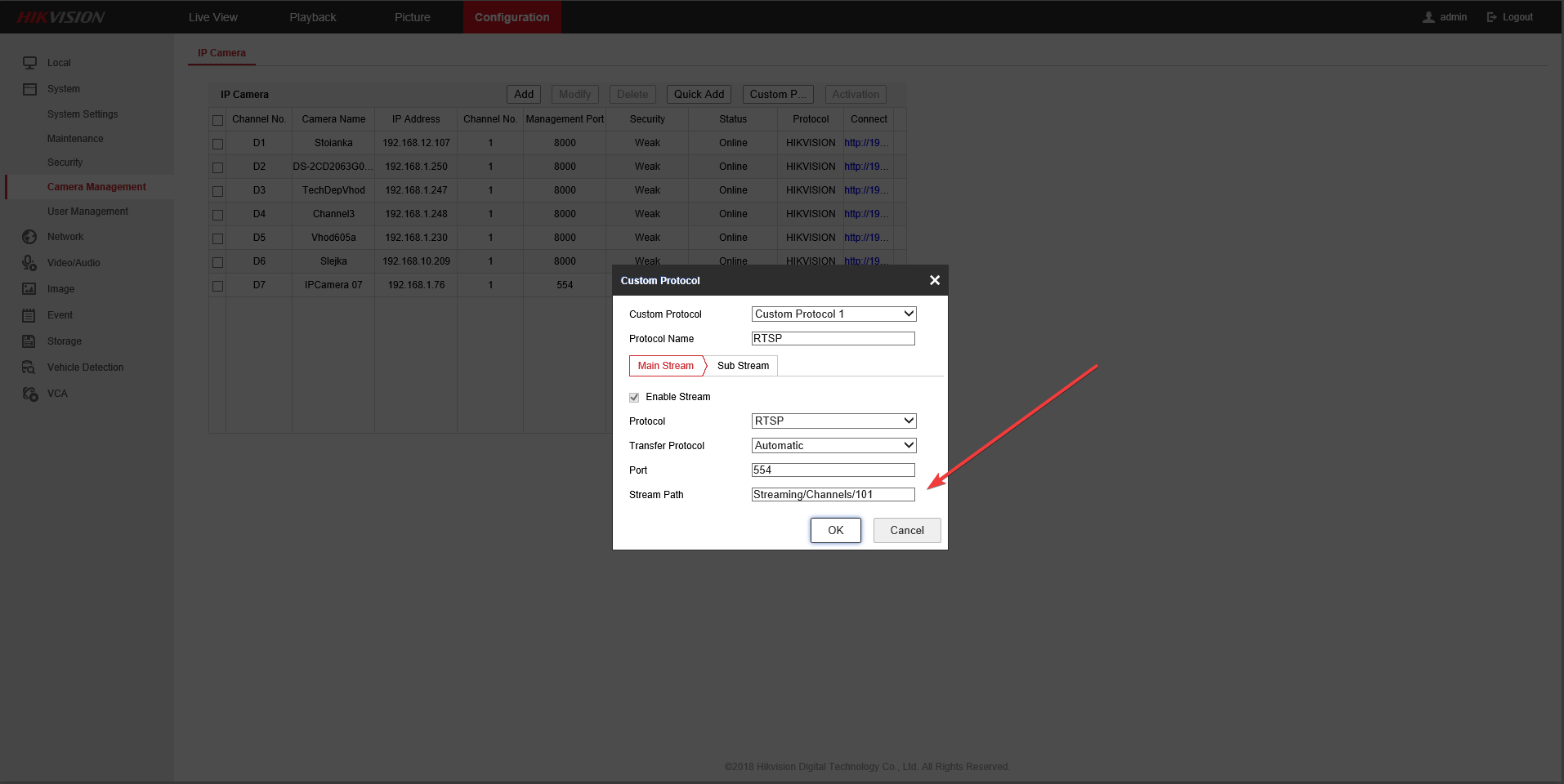Open the Picture tab
This screenshot has height=784, width=1564.
click(413, 17)
